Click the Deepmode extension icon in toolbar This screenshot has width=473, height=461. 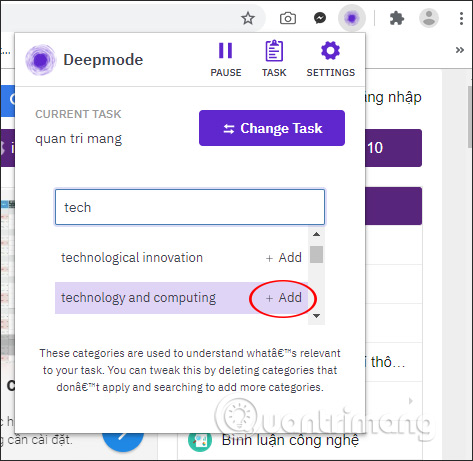click(352, 18)
